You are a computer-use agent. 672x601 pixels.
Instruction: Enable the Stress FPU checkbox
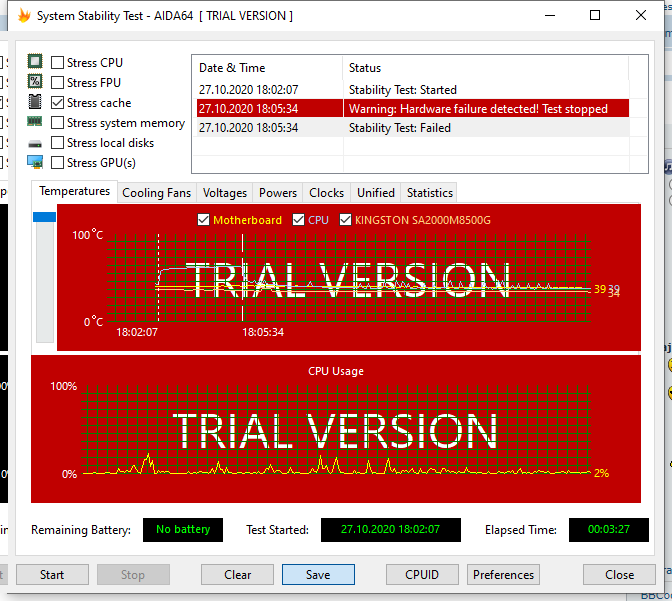pyautogui.click(x=57, y=82)
